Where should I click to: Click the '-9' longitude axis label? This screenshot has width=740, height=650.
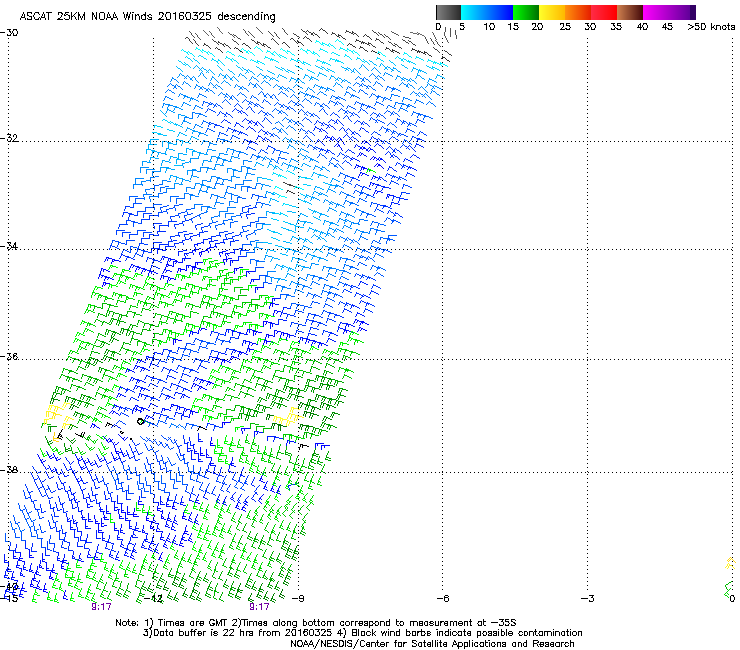298,599
